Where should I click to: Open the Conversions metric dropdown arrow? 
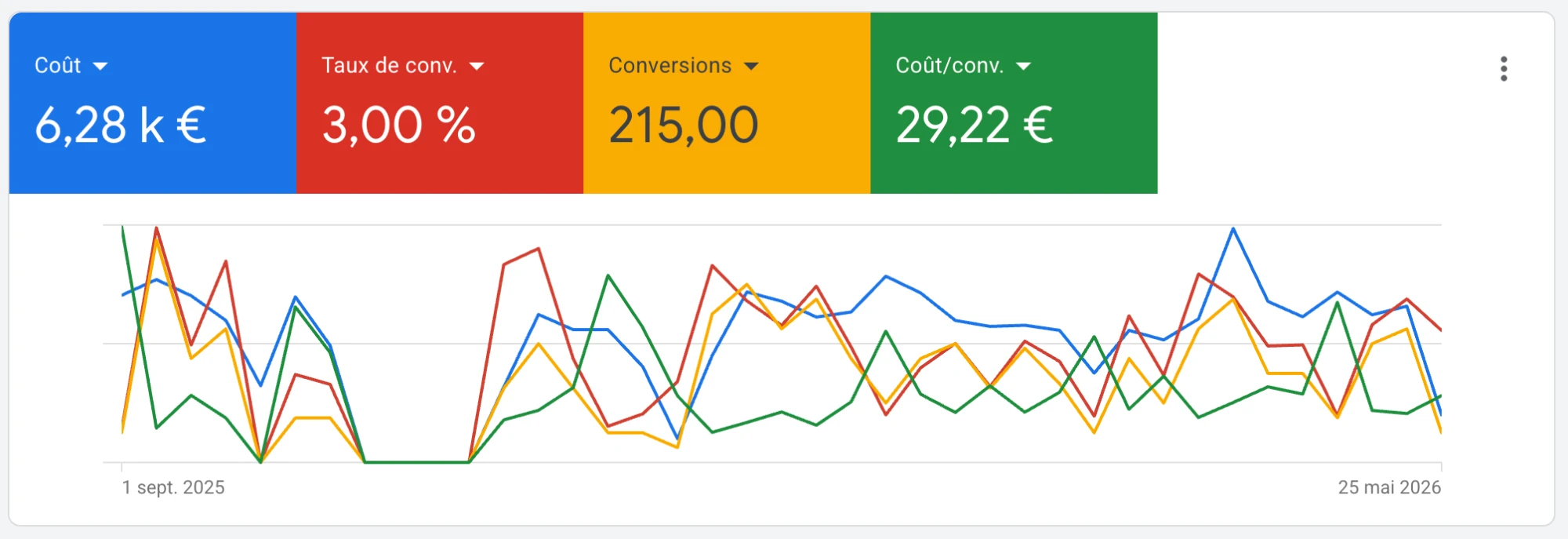pyautogui.click(x=751, y=66)
